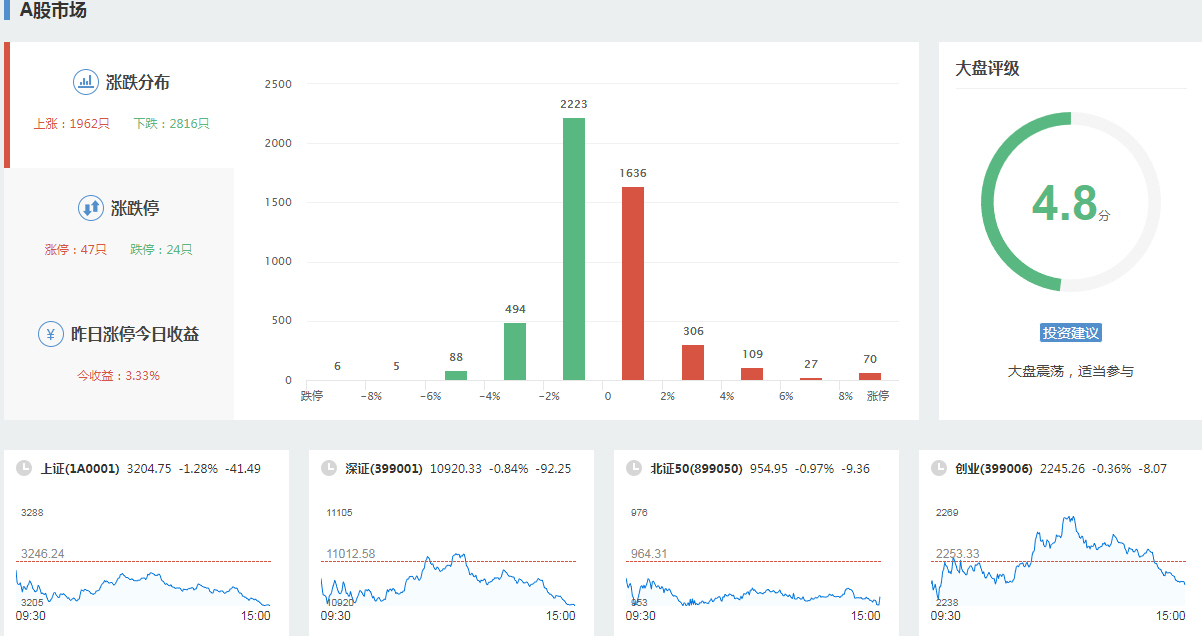Click the 创业 intraday line chart thumbnail
1202x636 pixels.
pyautogui.click(x=1058, y=563)
